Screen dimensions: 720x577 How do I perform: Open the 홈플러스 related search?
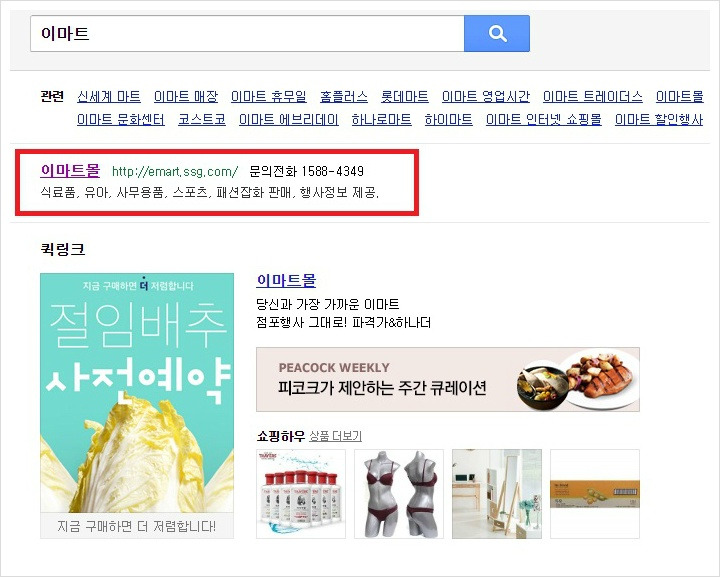point(344,96)
